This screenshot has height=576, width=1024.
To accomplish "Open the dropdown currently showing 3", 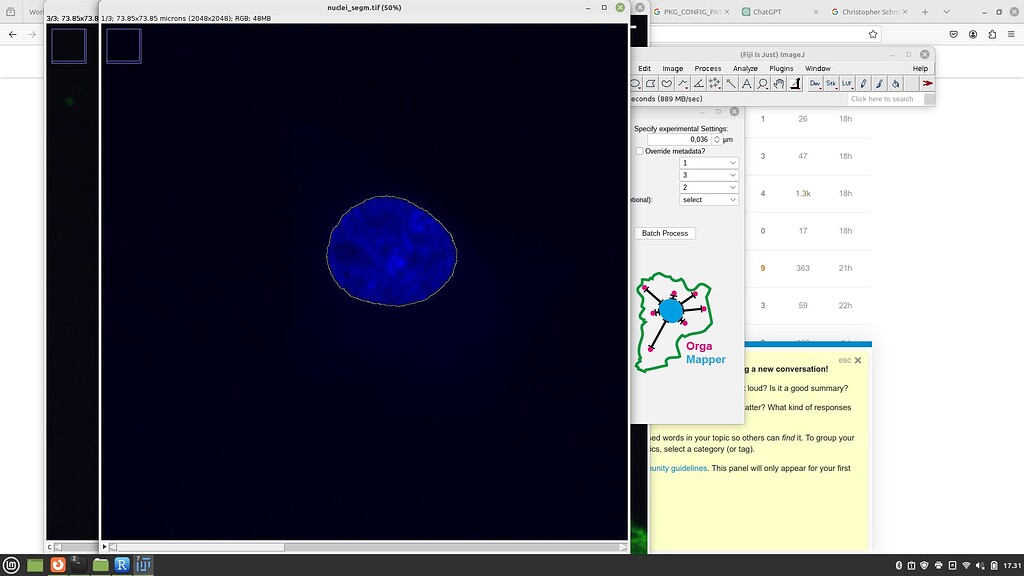I will [x=708, y=174].
